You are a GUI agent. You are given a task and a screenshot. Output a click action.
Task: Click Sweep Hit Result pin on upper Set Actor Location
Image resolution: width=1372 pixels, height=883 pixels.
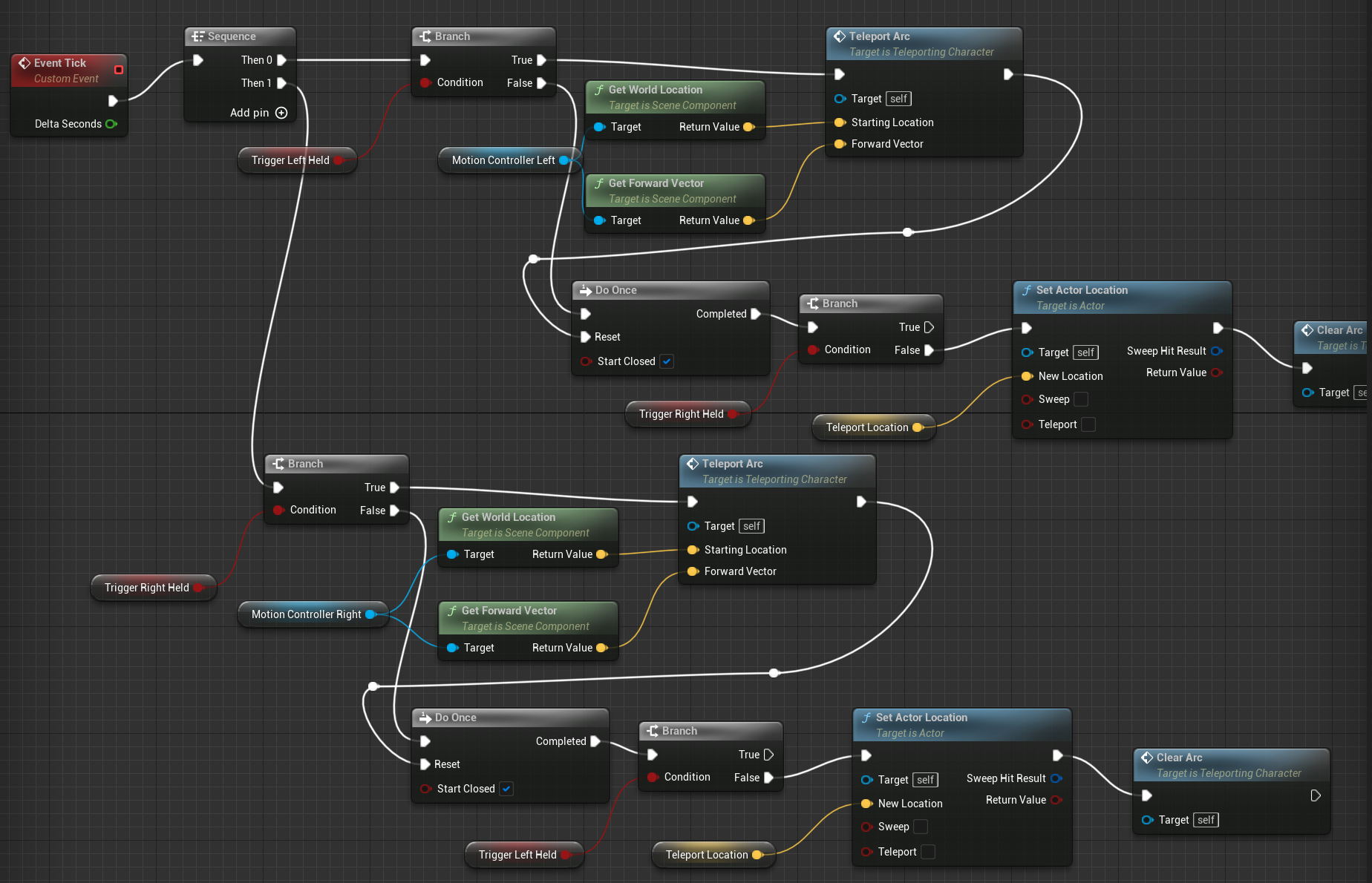tap(1216, 351)
